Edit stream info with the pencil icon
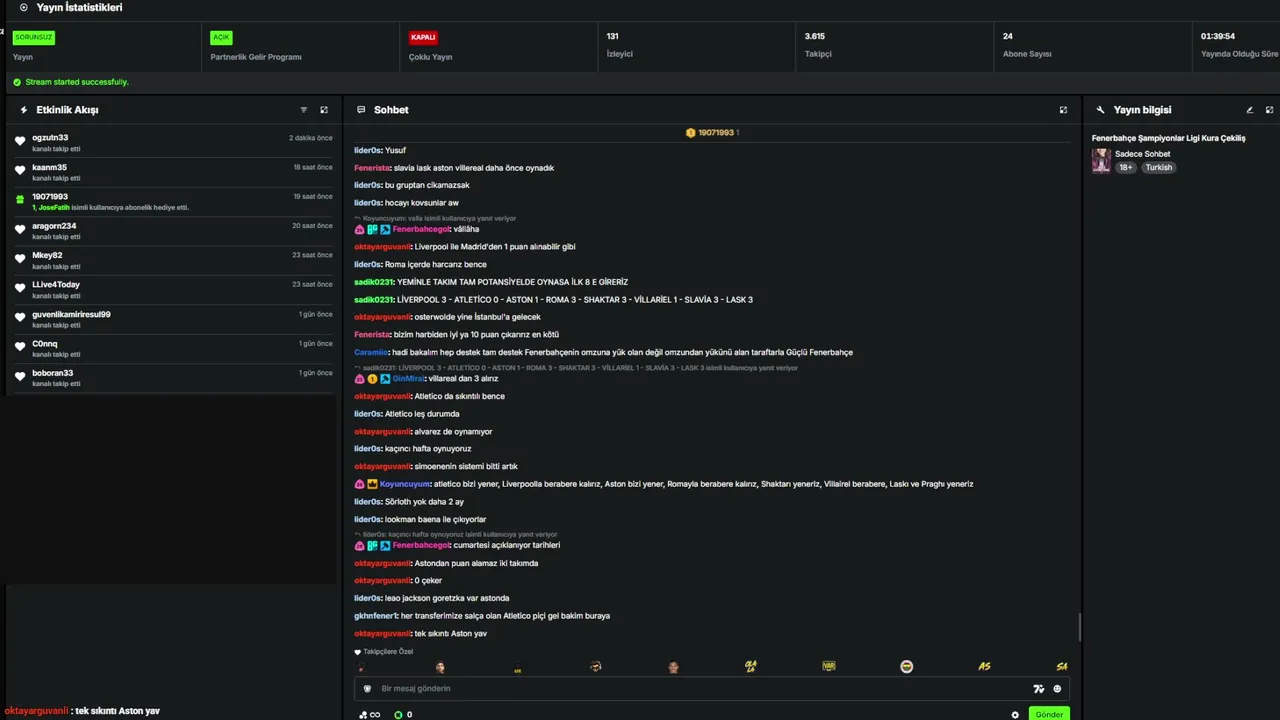 (x=1250, y=110)
